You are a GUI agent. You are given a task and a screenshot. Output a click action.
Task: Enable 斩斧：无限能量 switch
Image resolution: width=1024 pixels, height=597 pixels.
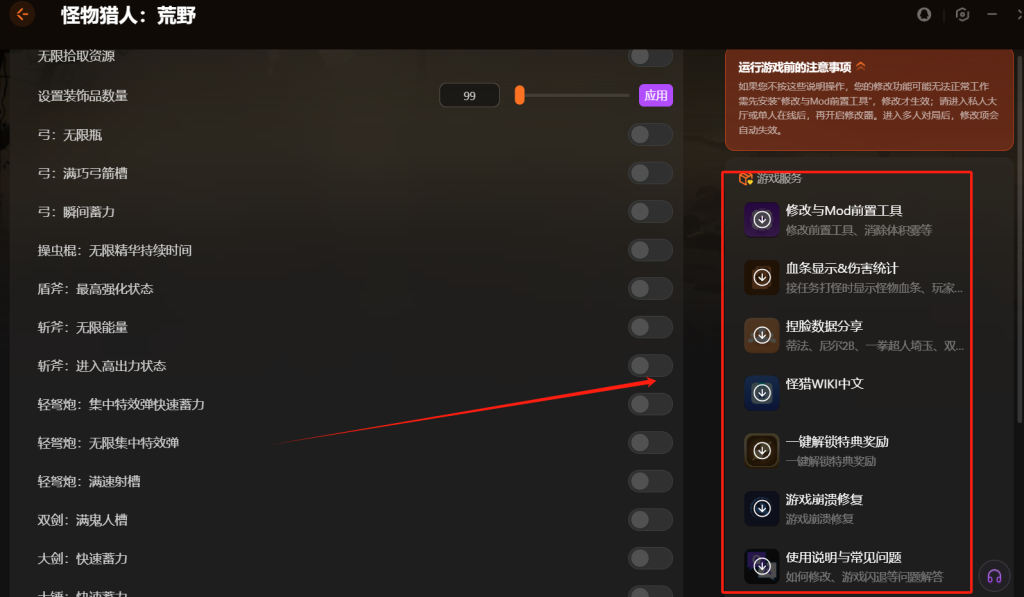(x=650, y=327)
